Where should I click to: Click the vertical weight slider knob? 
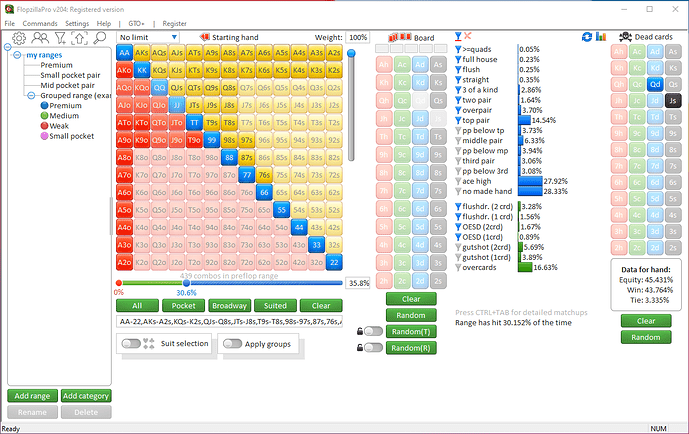click(x=351, y=54)
